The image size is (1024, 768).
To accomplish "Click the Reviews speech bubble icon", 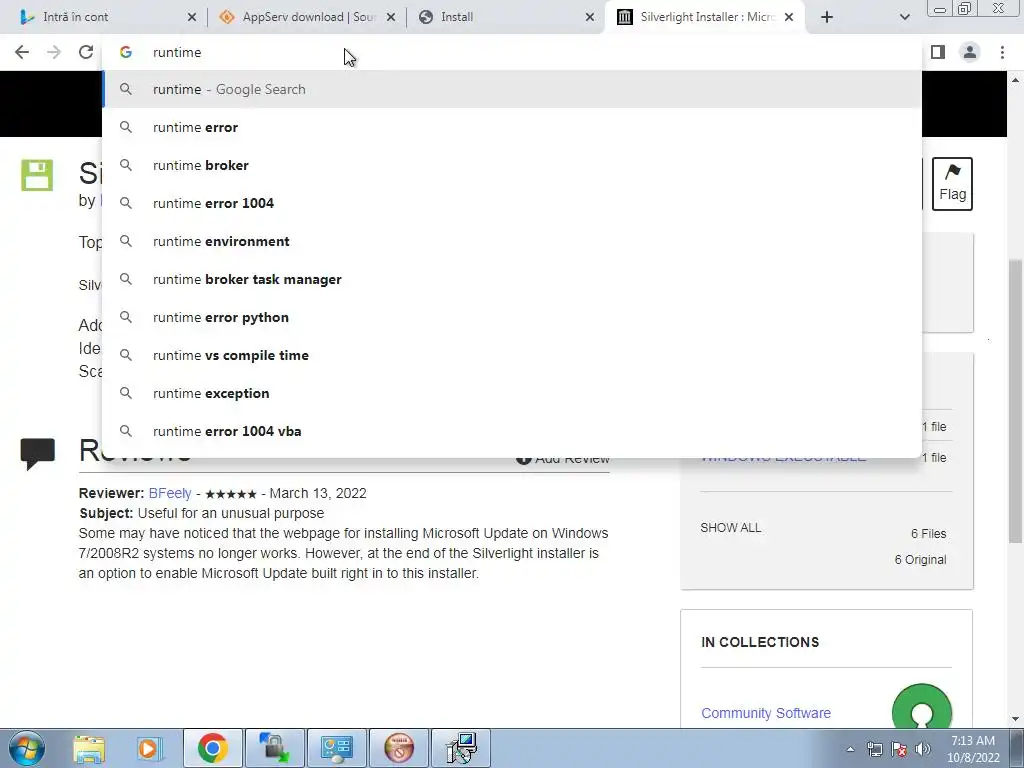I will tap(38, 454).
